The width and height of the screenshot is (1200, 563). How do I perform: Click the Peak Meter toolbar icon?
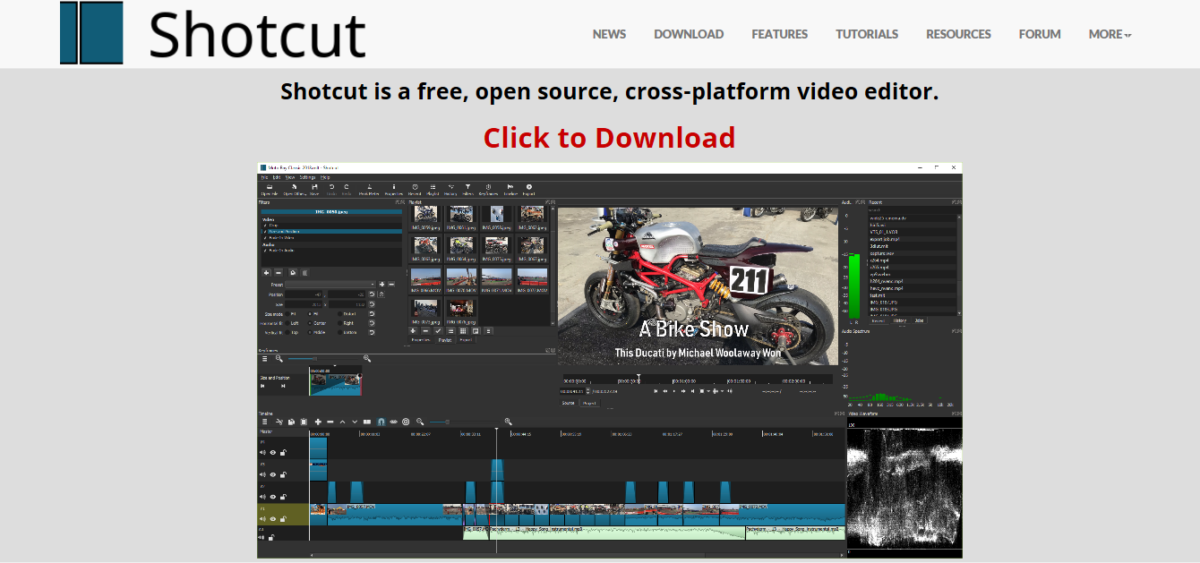tap(369, 188)
